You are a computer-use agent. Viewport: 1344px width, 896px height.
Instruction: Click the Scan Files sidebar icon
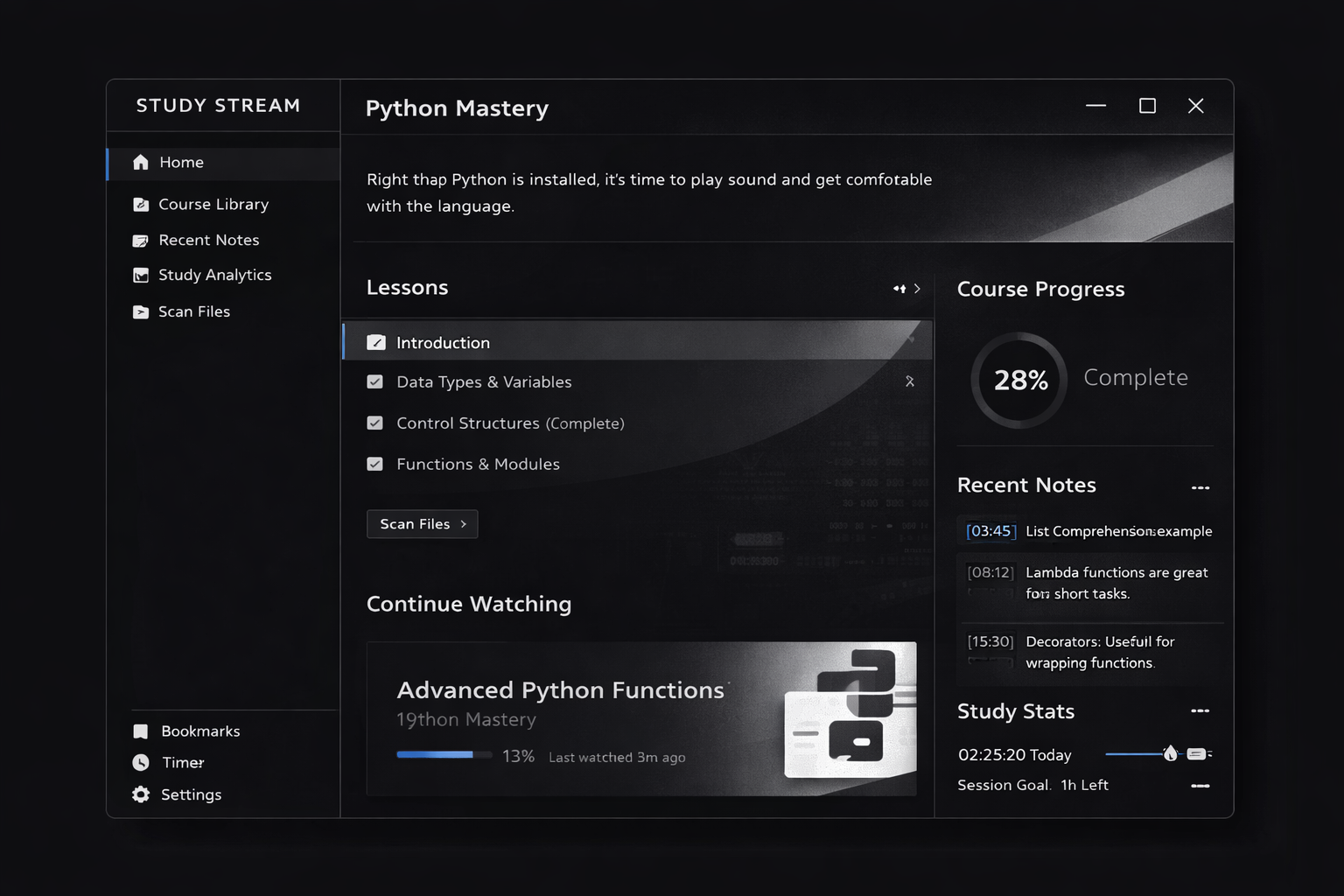(x=140, y=311)
